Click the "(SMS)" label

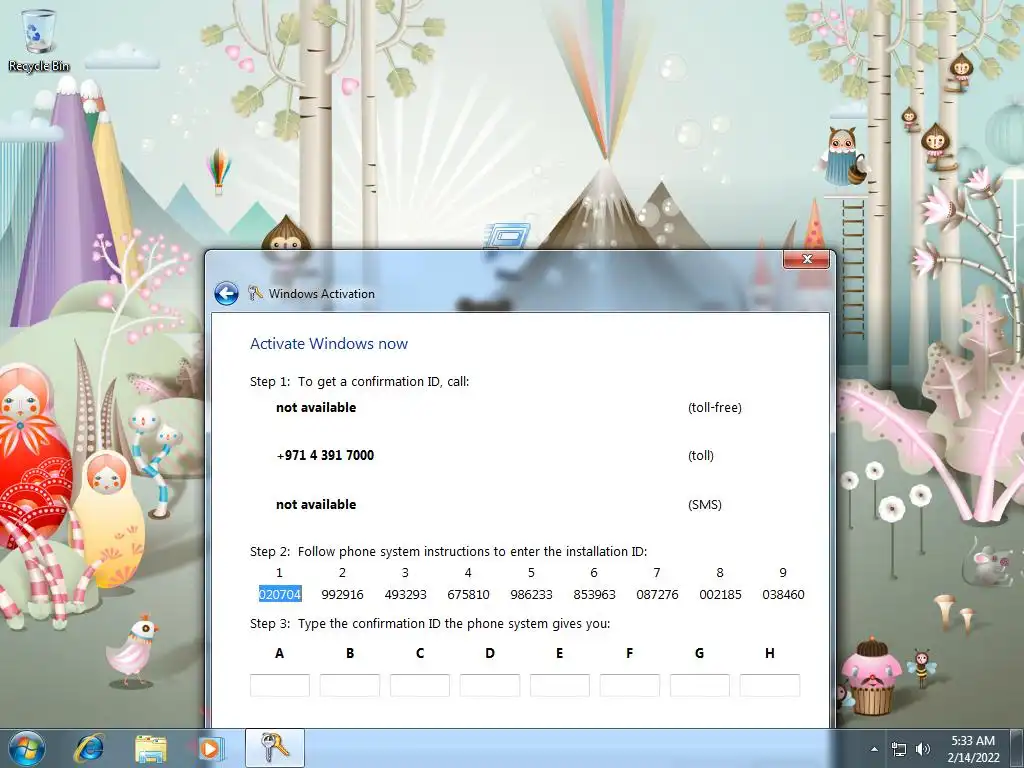[x=705, y=504]
